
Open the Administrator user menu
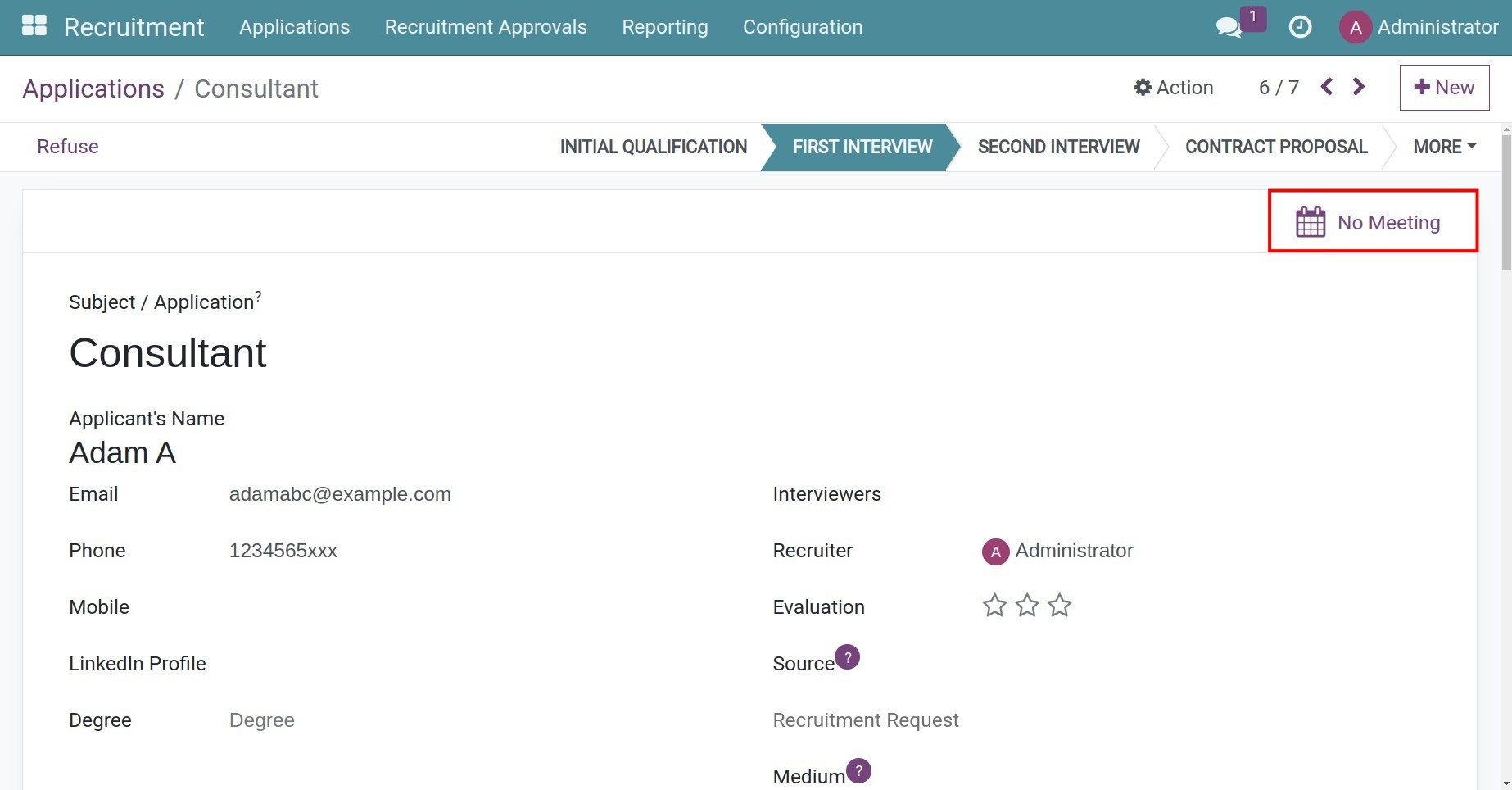(1419, 27)
